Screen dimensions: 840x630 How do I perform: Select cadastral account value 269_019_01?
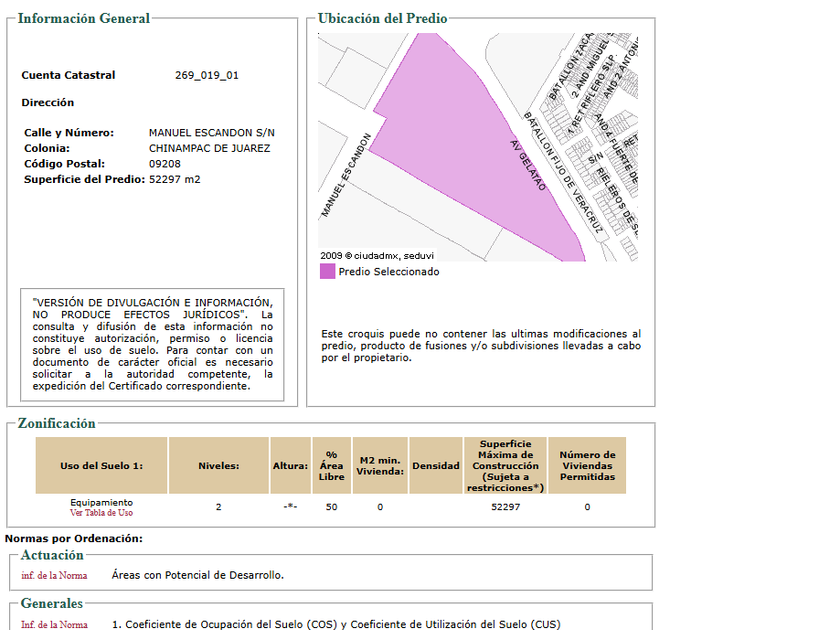207,75
